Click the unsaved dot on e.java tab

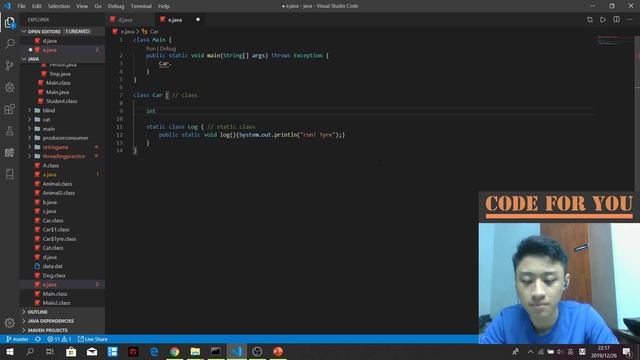(198, 20)
